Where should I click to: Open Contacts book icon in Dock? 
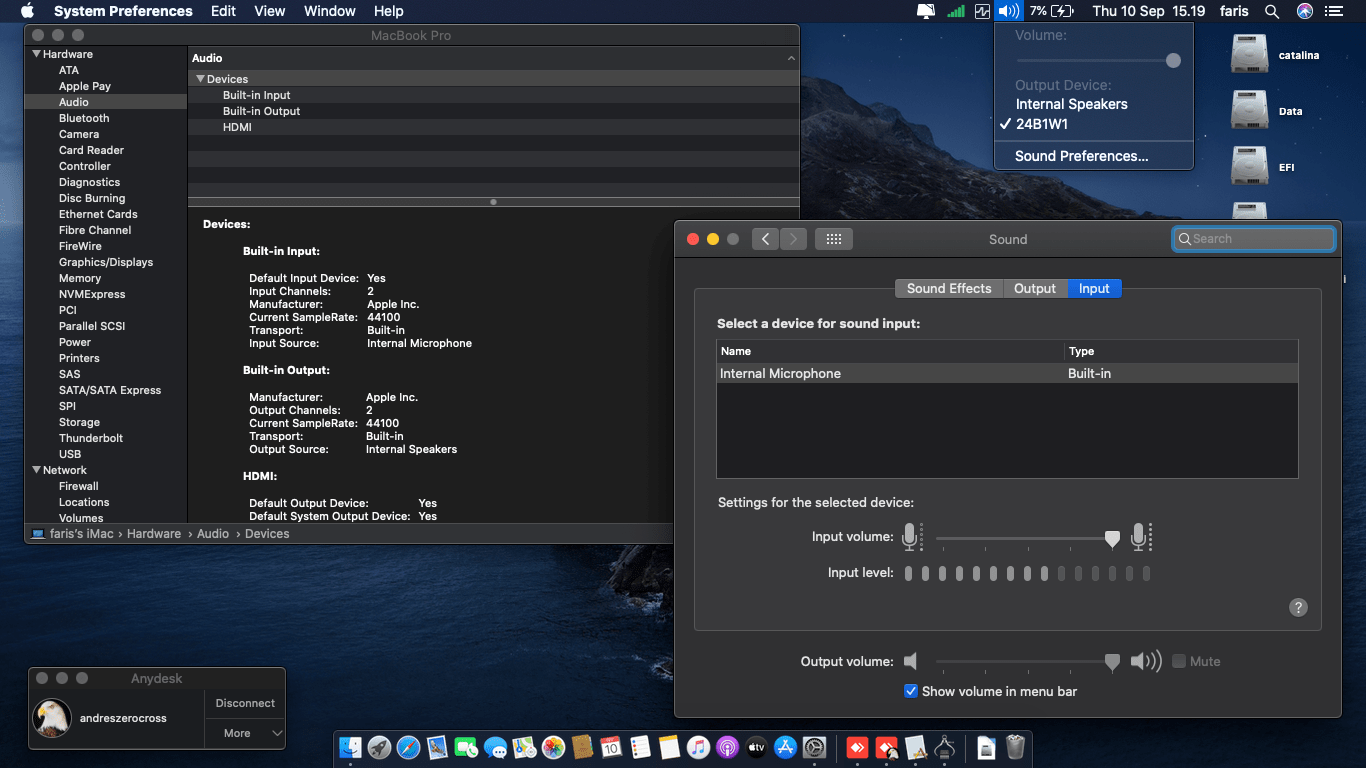tap(582, 747)
